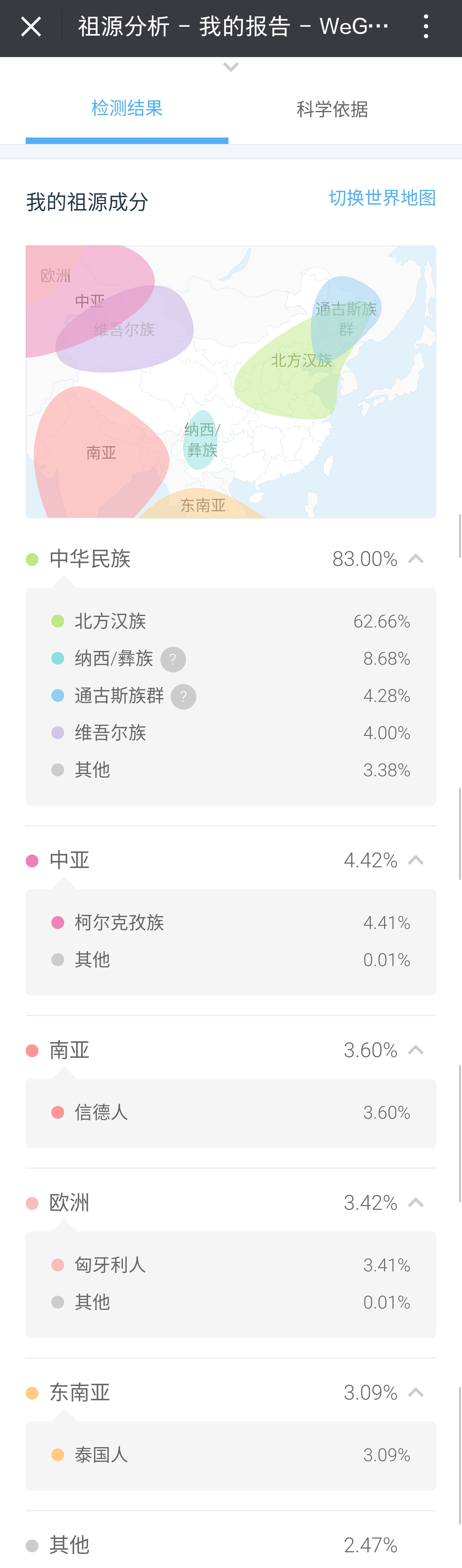The image size is (462, 1568).
Task: Collapse the 欧洲 section chevron
Action: 416,1203
